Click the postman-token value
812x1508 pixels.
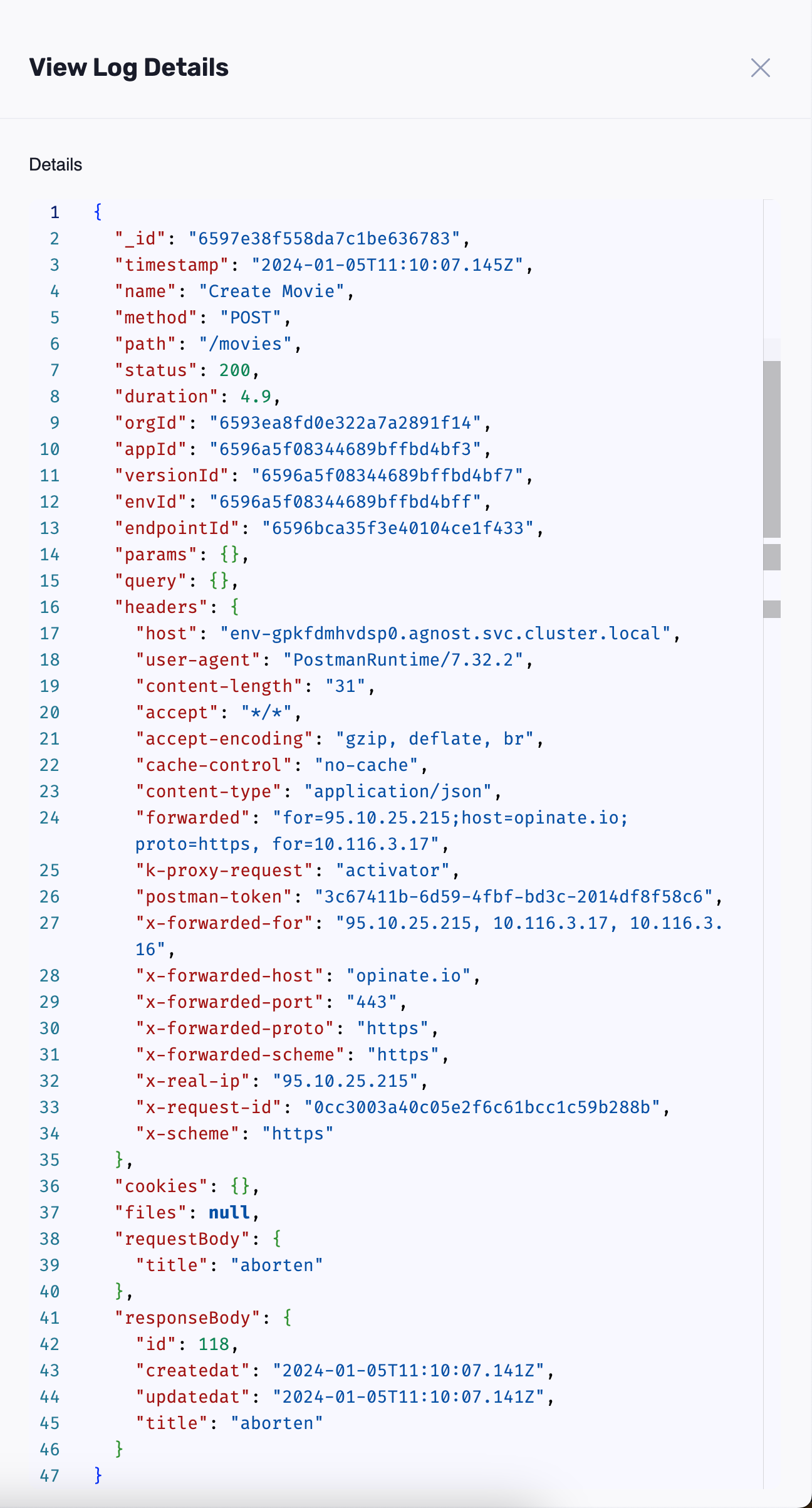point(513,897)
